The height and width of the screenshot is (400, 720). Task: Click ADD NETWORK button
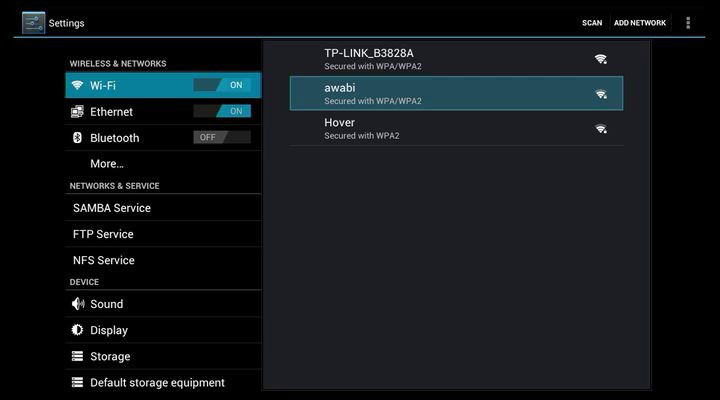point(640,23)
